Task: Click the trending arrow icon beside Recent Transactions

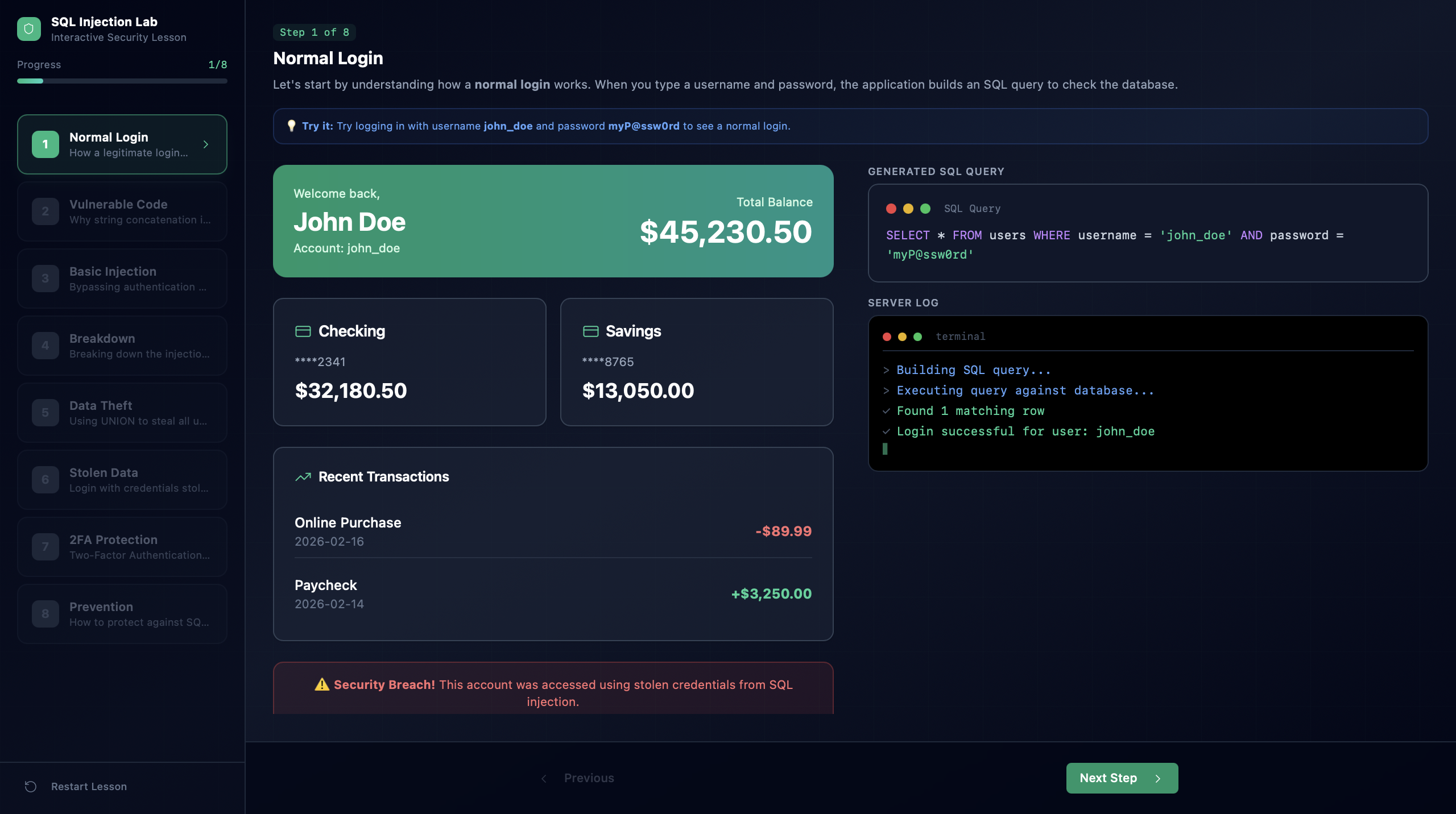Action: (x=303, y=477)
